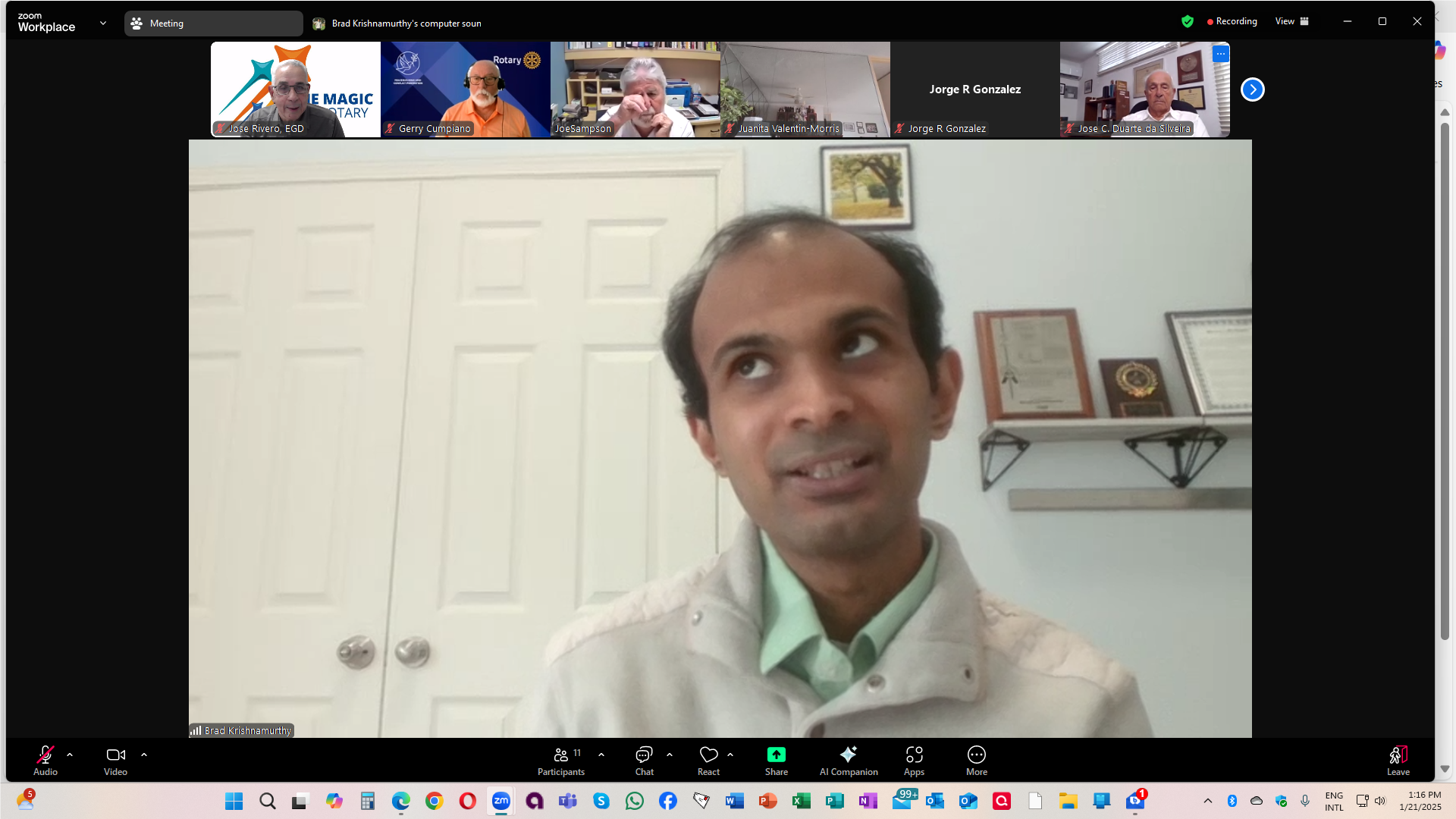Select the Meeting tab

click(x=212, y=24)
